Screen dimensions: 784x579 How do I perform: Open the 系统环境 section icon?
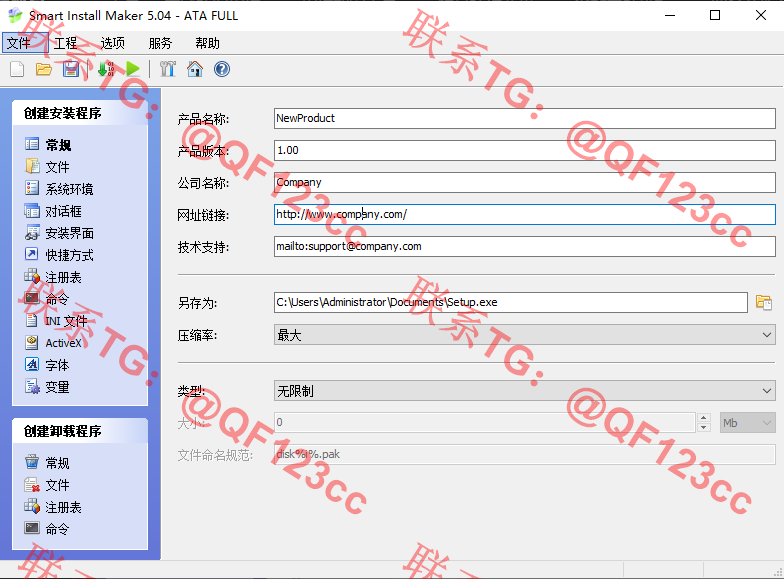32,188
